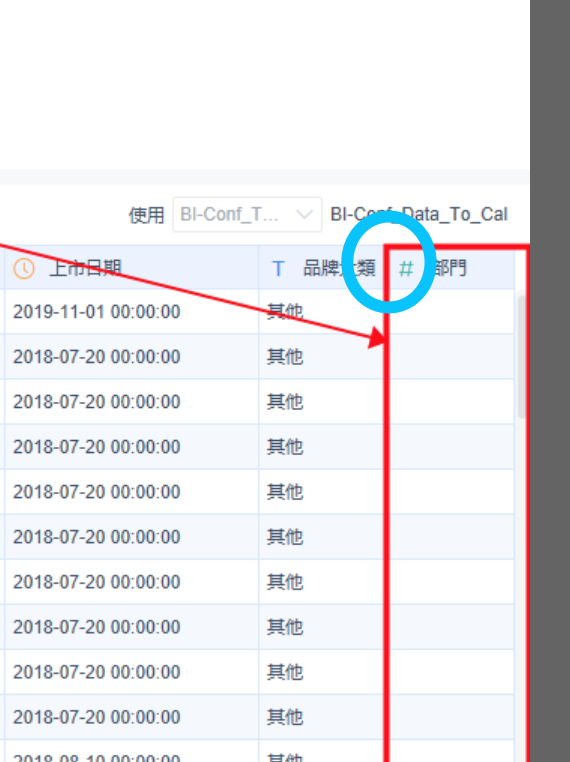Click the 使用 label
The width and height of the screenshot is (570, 762).
click(147, 215)
